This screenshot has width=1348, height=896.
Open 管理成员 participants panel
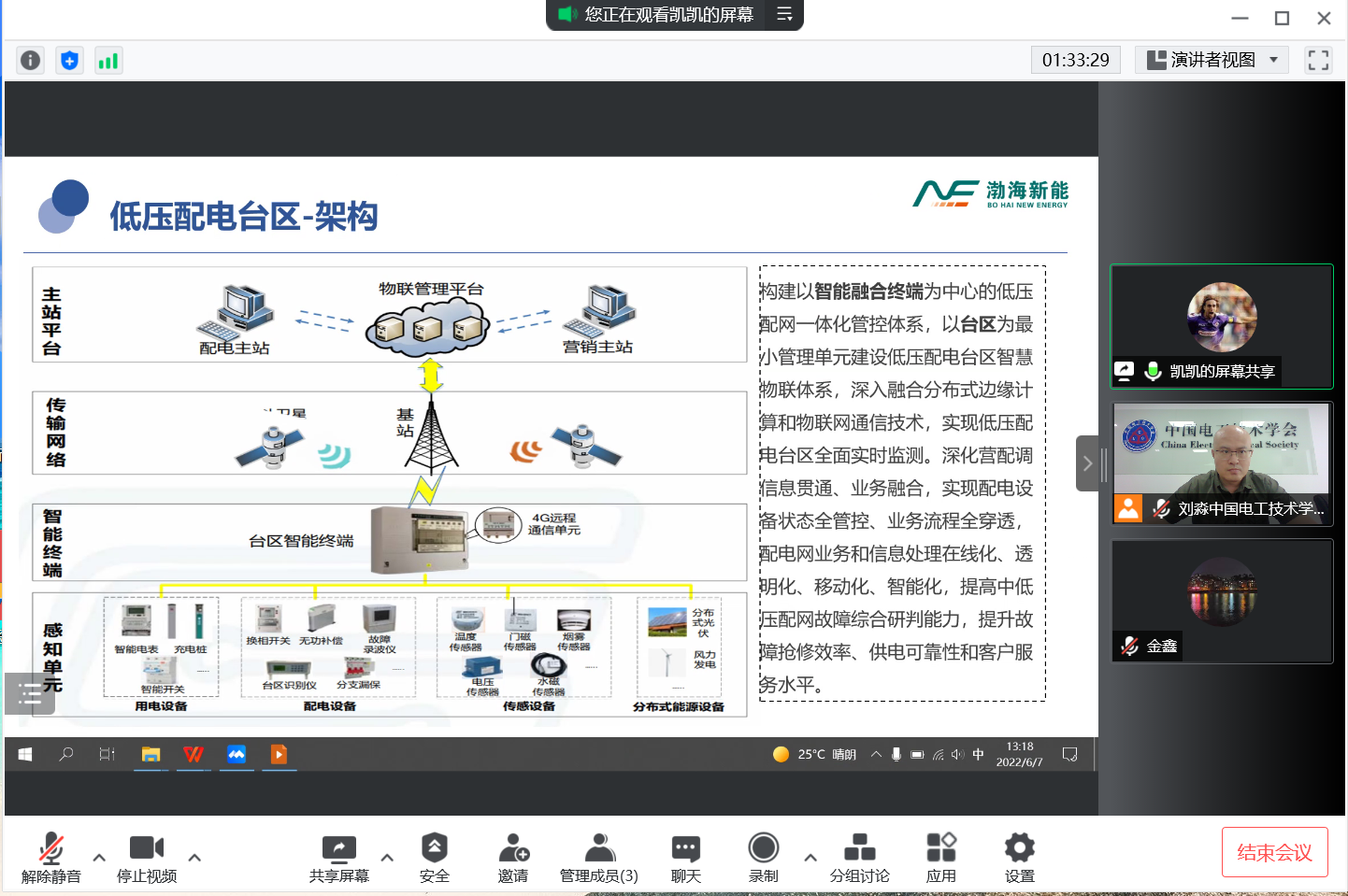[598, 858]
